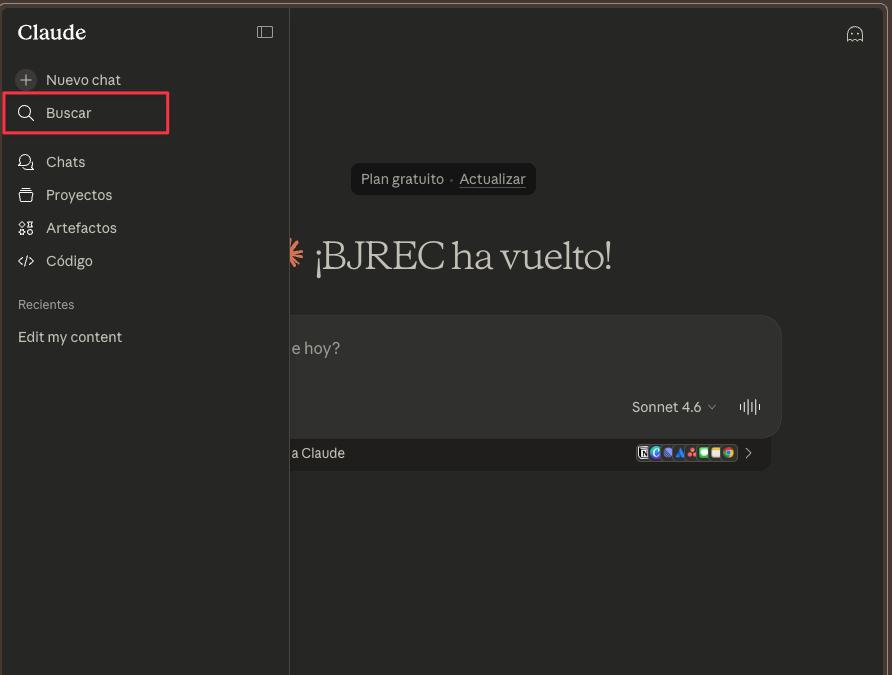
Task: Click the Notion connector icon
Action: click(643, 453)
